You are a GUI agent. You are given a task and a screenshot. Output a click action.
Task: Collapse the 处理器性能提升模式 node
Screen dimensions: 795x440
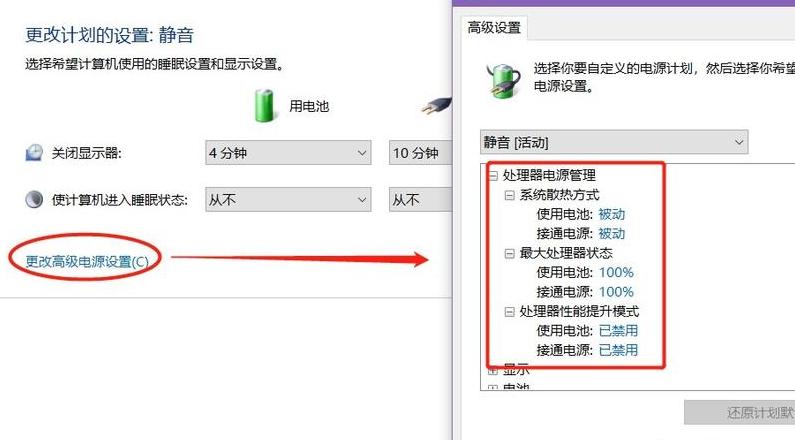510,312
